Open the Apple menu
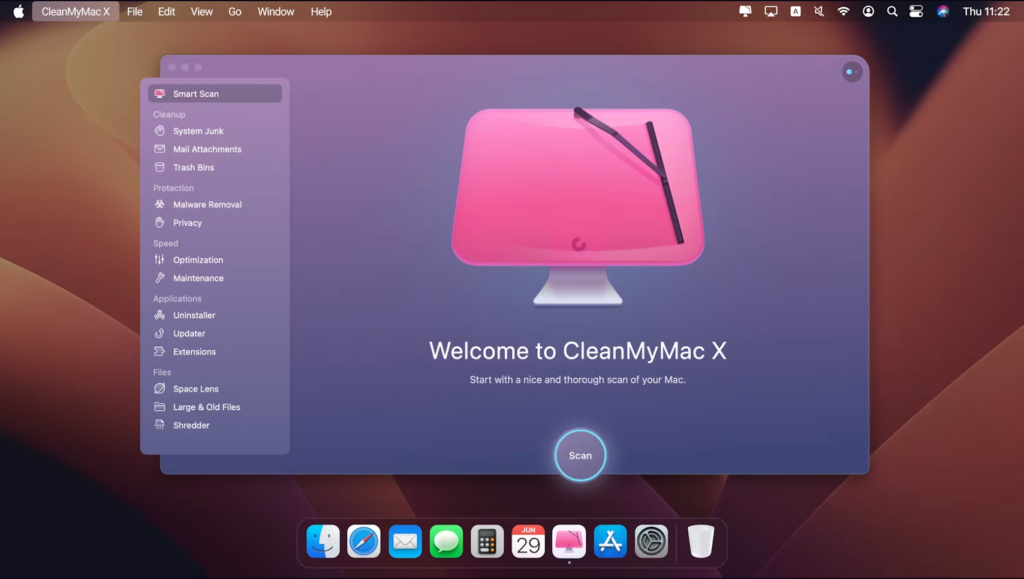Viewport: 1024px width, 579px height. [18, 11]
